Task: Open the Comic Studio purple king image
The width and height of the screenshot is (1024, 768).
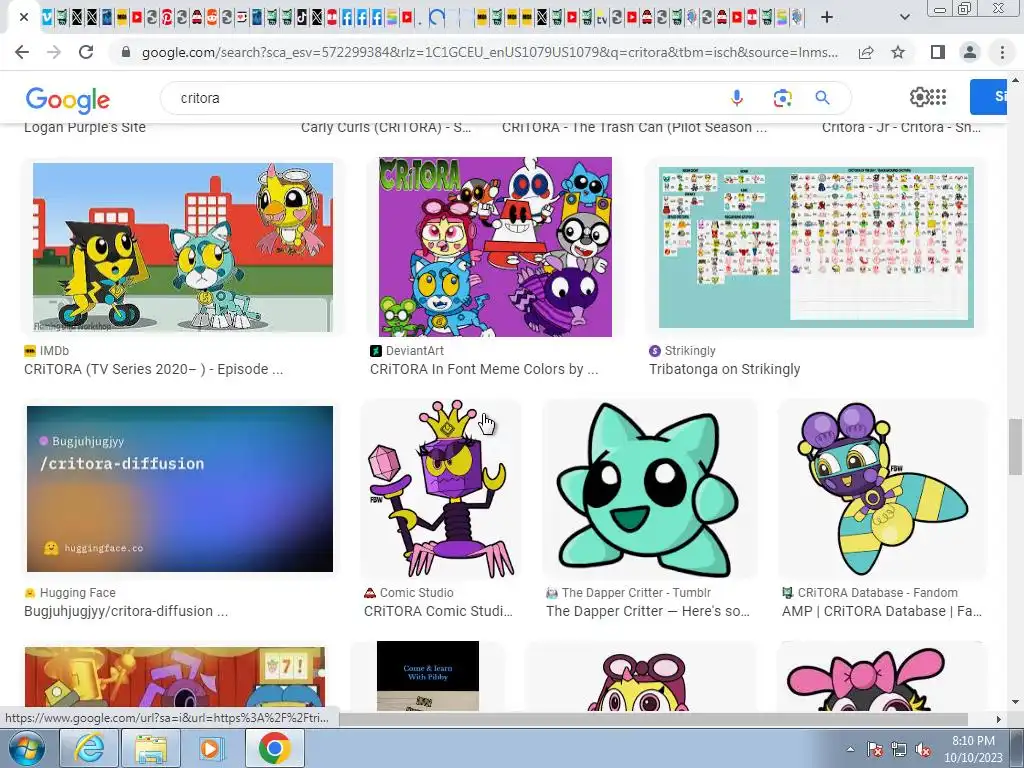Action: pyautogui.click(x=441, y=488)
